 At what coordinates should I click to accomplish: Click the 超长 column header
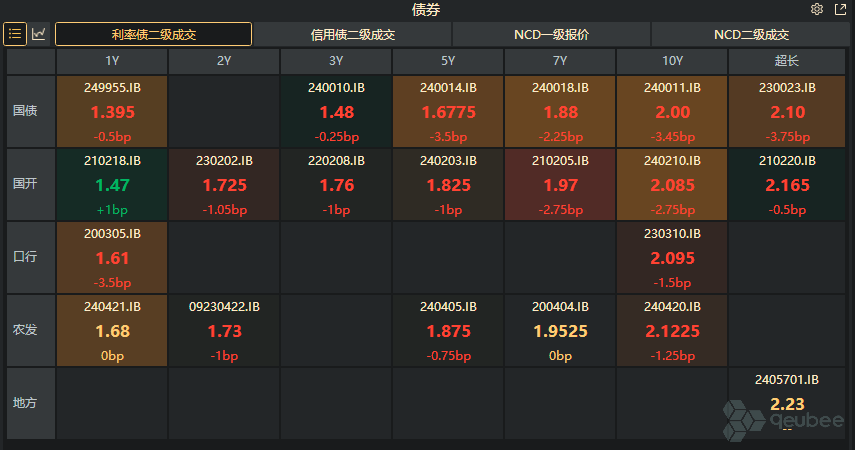coord(787,61)
